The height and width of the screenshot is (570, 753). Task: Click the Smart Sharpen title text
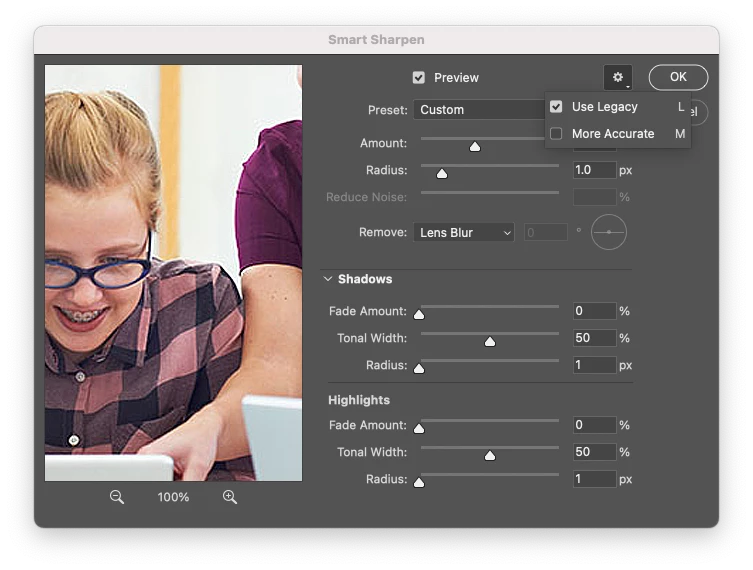tap(376, 39)
